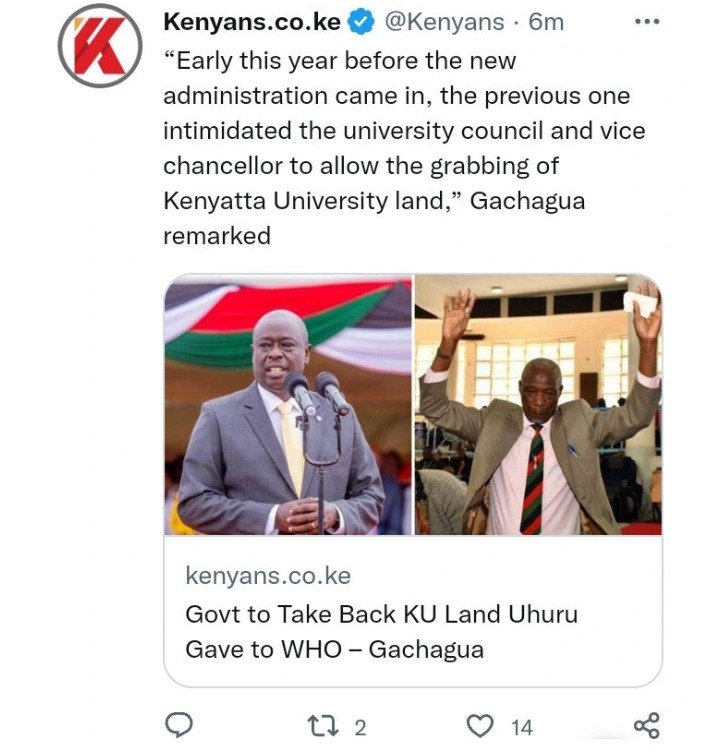Click the retweet count 2
The image size is (708, 755).
pos(360,728)
